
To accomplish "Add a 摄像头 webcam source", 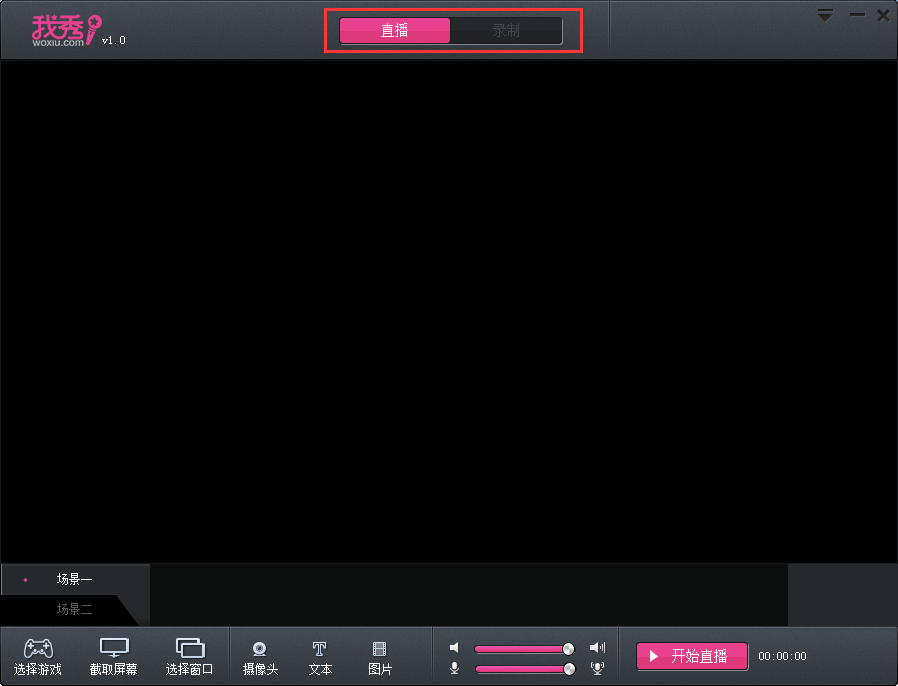I will pos(260,657).
